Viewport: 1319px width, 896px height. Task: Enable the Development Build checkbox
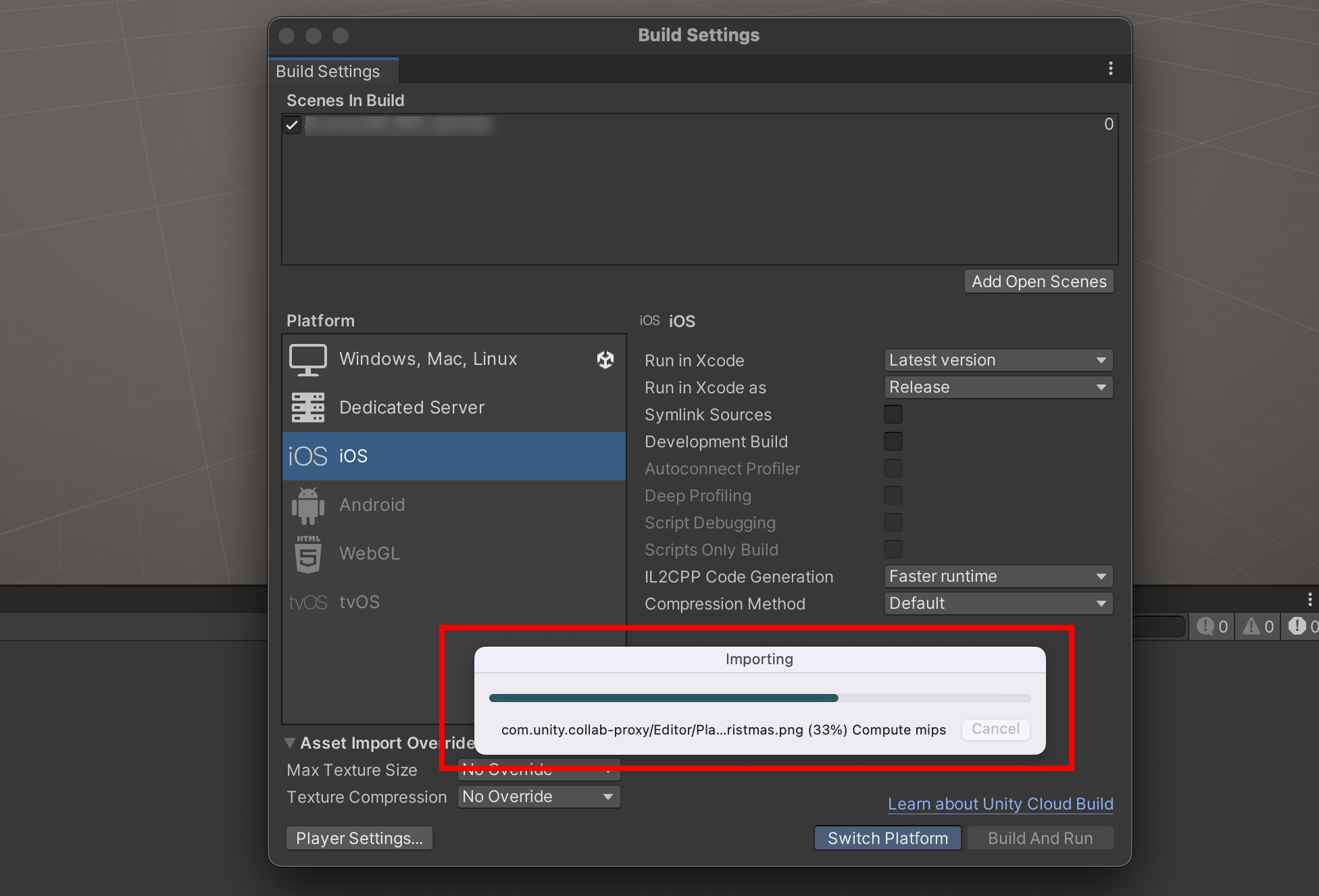(x=893, y=441)
